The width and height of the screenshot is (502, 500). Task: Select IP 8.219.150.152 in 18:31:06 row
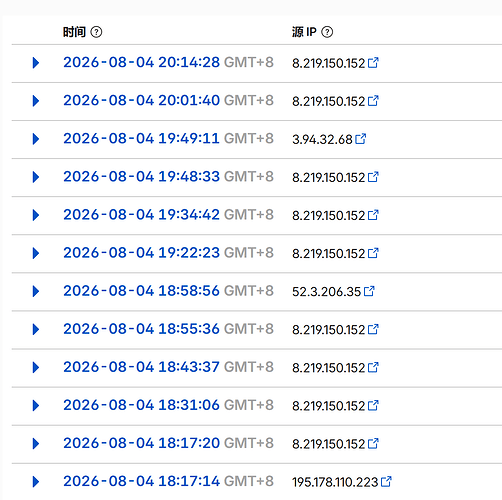point(329,406)
